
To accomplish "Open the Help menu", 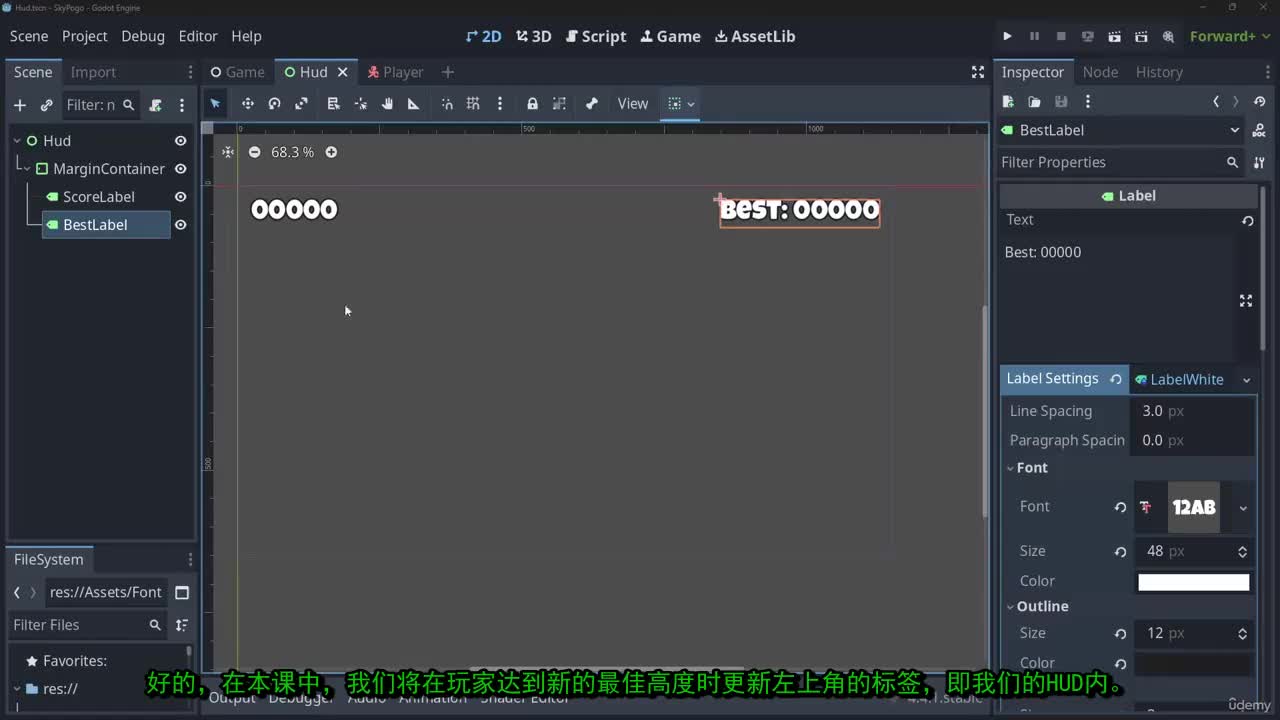I will tap(246, 36).
